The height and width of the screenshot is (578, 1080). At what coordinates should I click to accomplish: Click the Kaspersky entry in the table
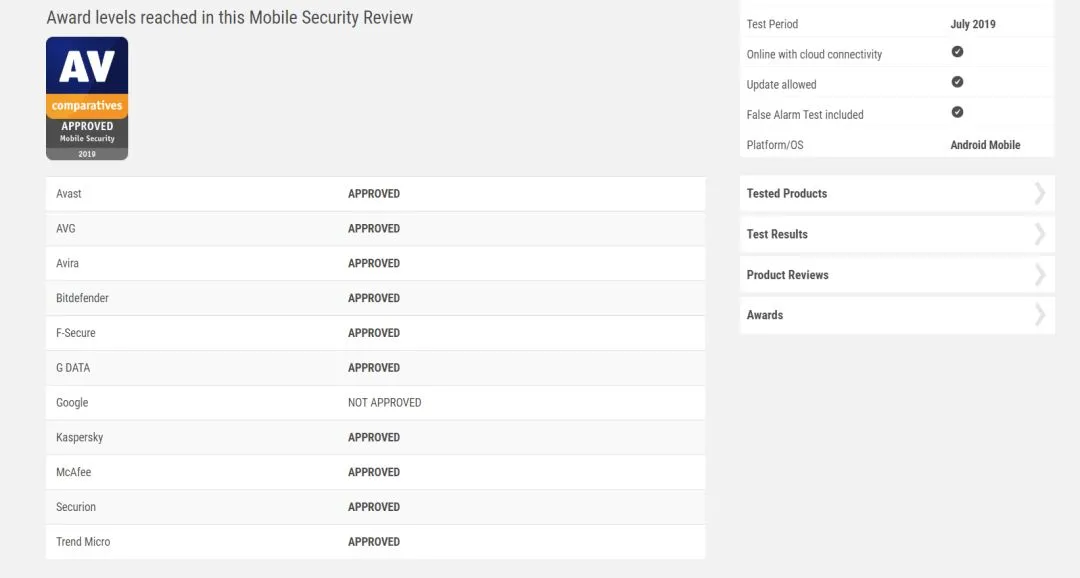[x=79, y=437]
